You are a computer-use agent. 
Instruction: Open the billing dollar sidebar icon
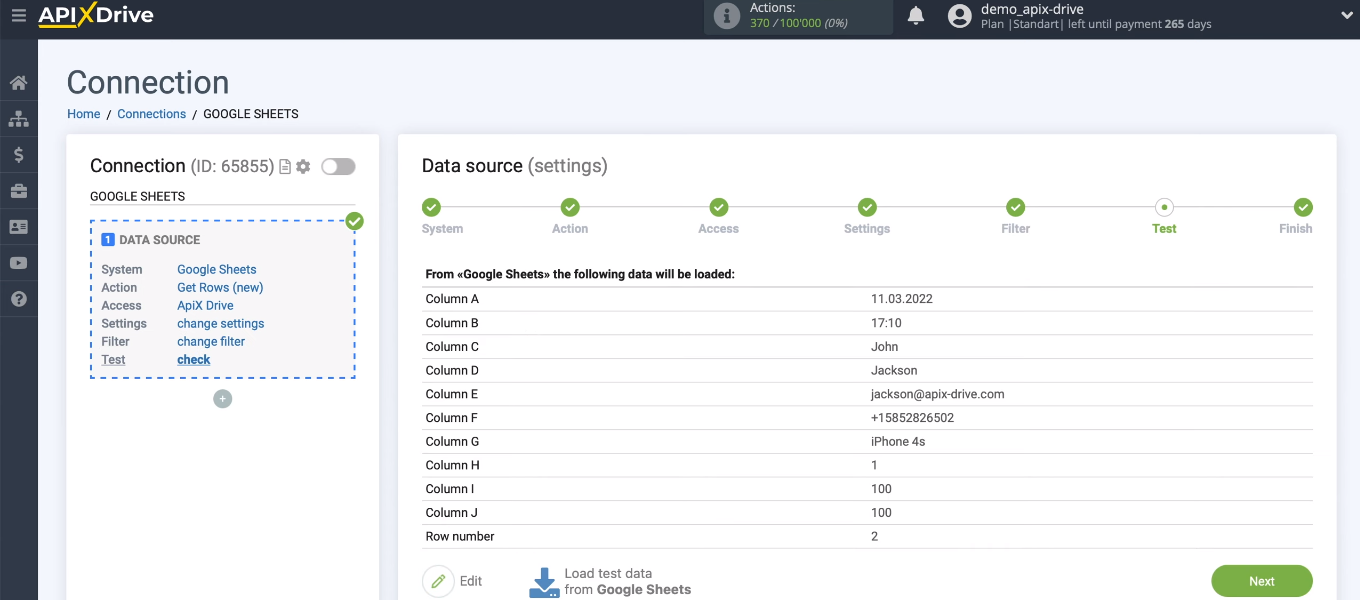tap(18, 155)
